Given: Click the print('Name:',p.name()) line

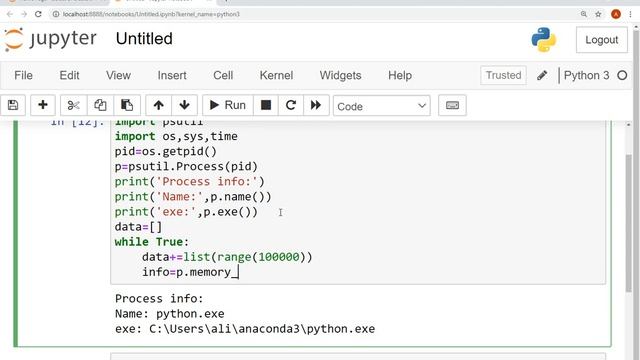Looking at the screenshot, I should point(193,197).
